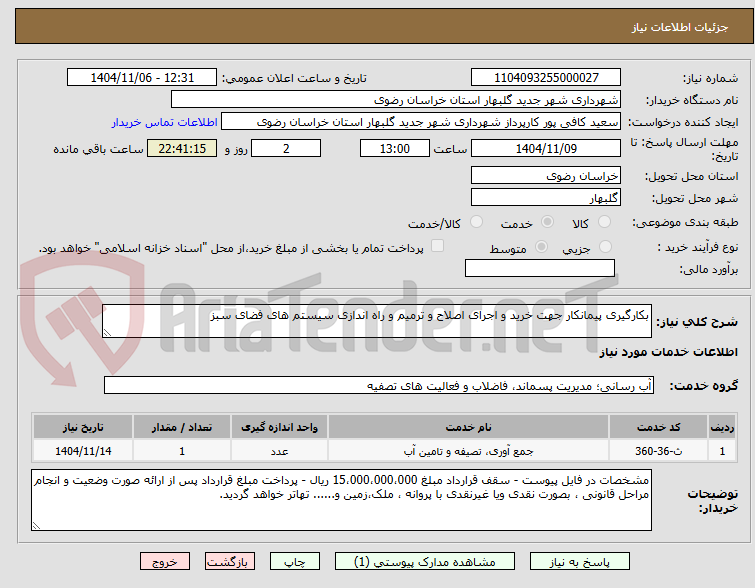Viewport: 755px width, 588px height.
Task: Click service name جمع آوری، تصفیه و تامین آب
Action: 469,451
